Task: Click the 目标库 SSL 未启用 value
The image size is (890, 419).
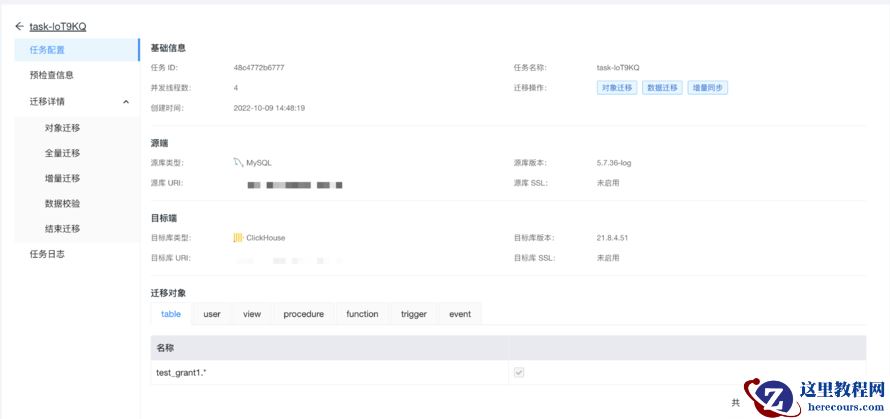Action: point(608,258)
